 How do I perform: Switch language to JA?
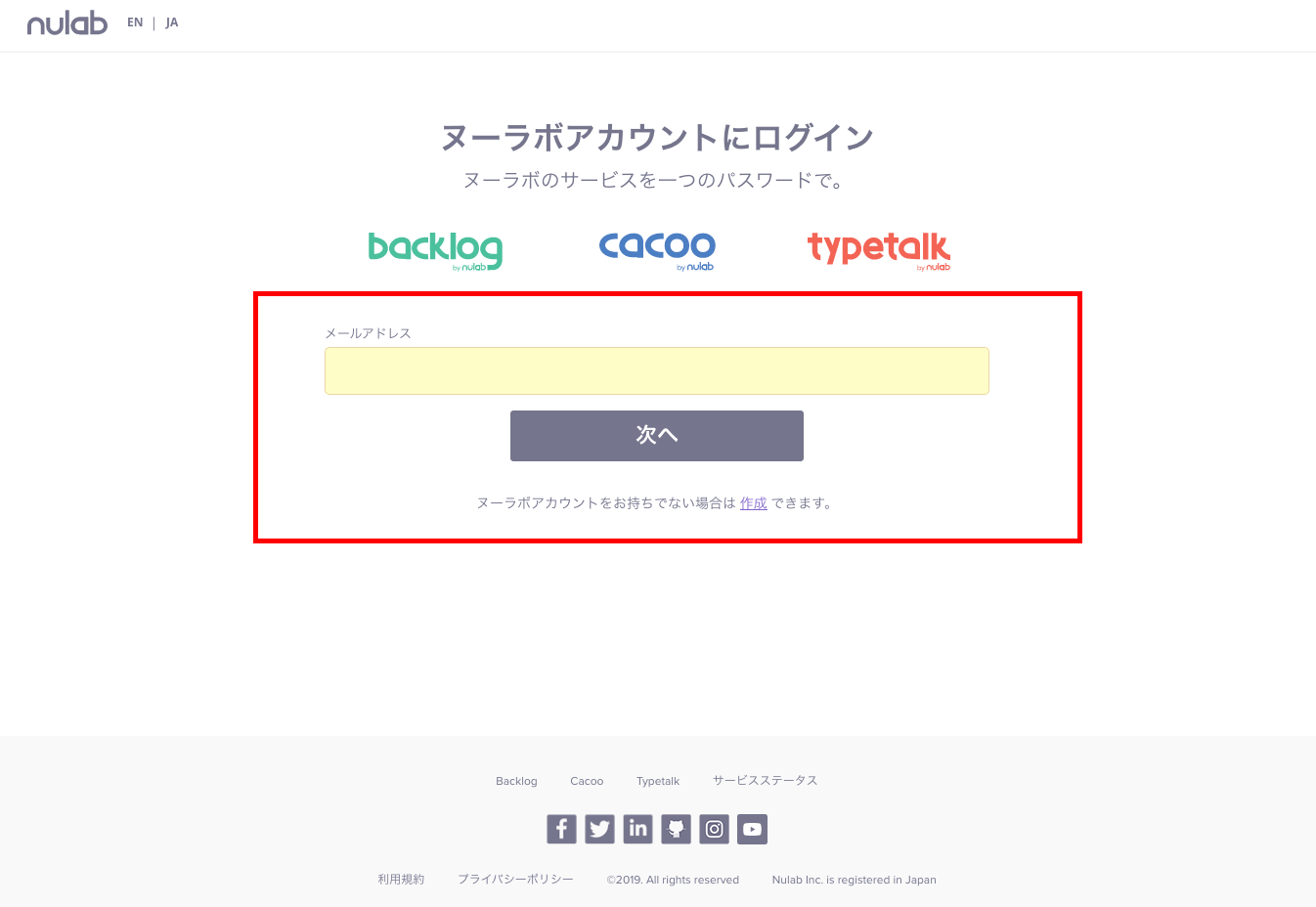(x=172, y=22)
